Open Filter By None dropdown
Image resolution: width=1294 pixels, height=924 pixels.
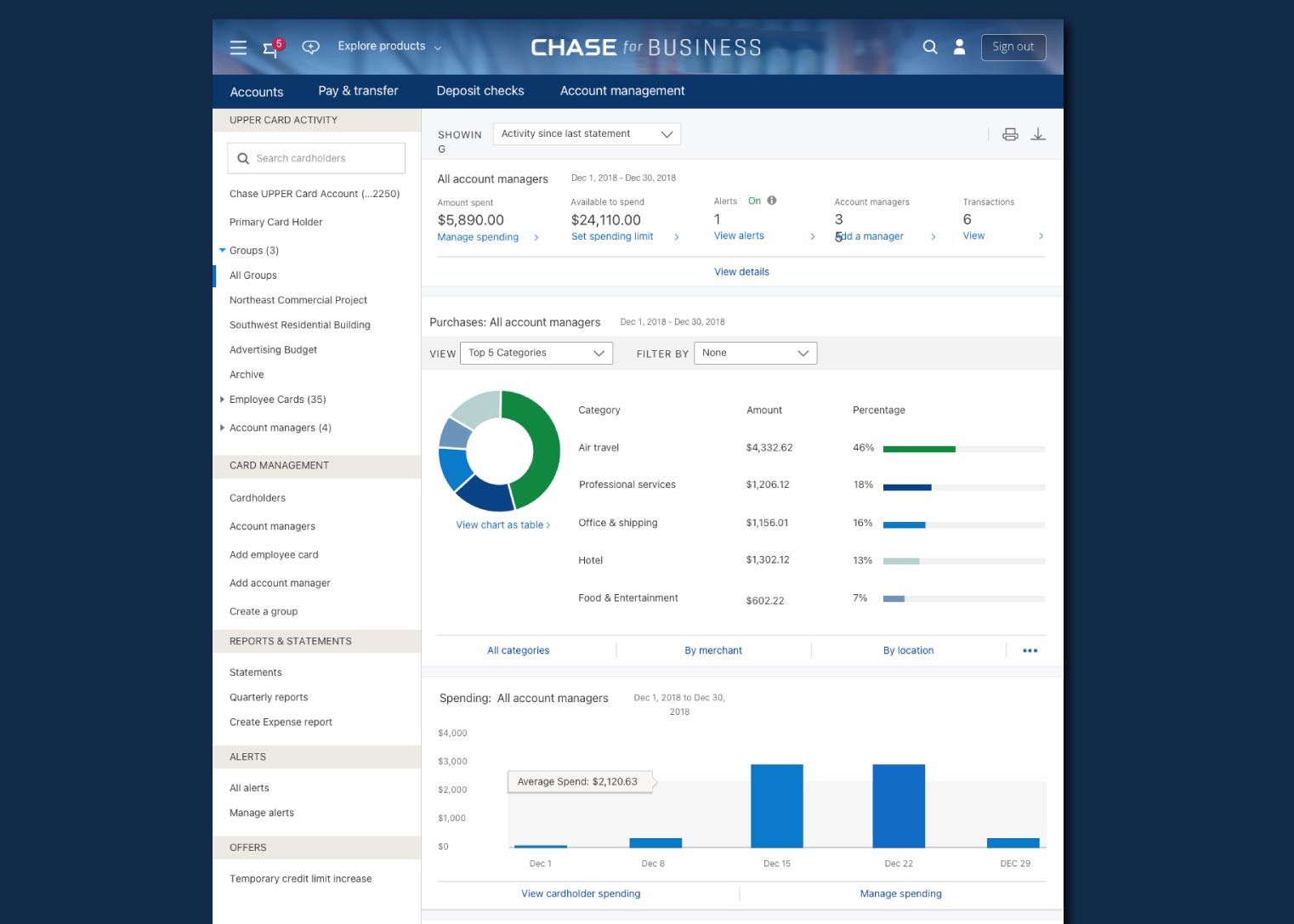tap(756, 353)
